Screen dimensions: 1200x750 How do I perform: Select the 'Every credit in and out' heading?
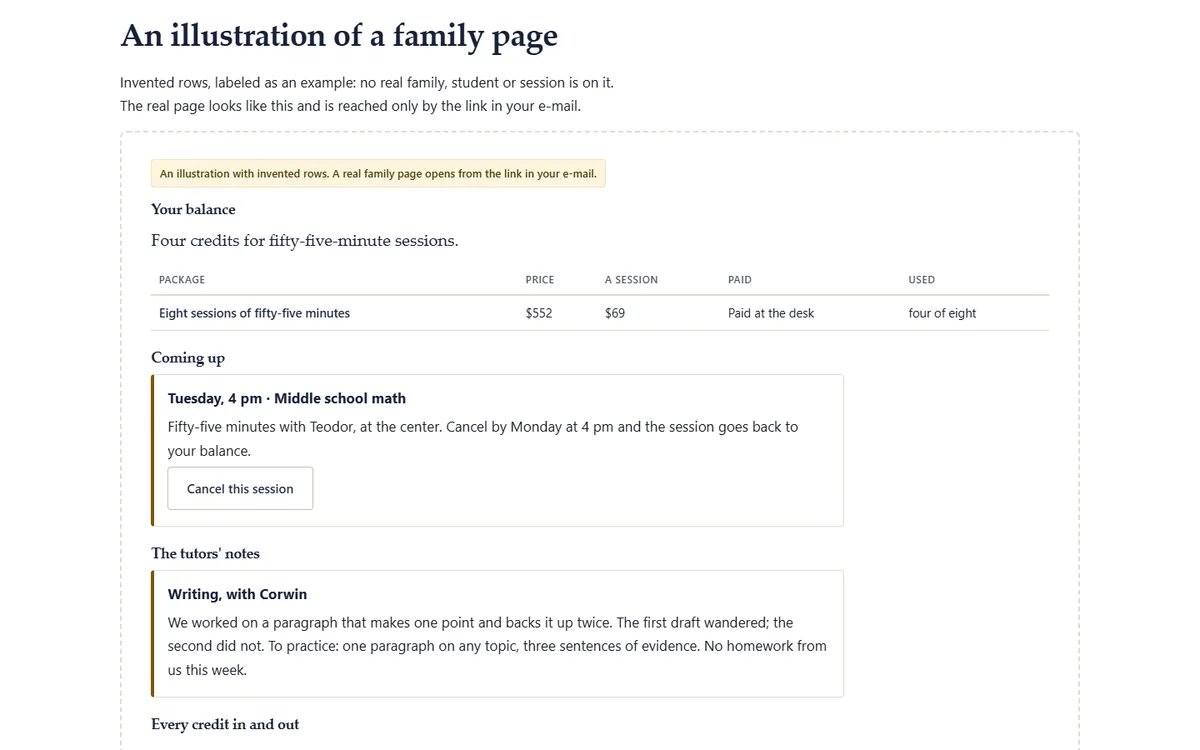pos(225,724)
